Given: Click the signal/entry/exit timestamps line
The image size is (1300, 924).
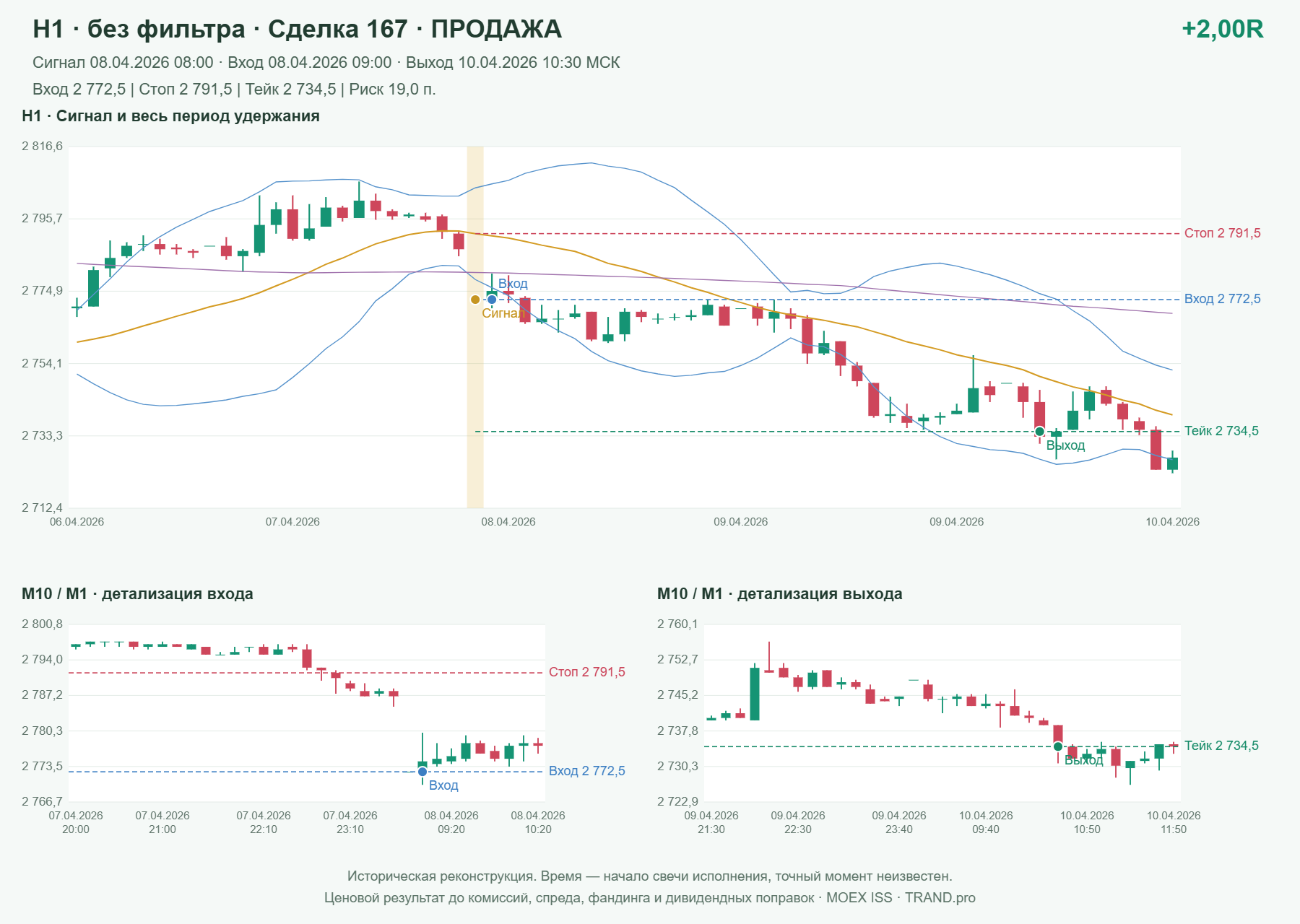Looking at the screenshot, I should (x=326, y=63).
